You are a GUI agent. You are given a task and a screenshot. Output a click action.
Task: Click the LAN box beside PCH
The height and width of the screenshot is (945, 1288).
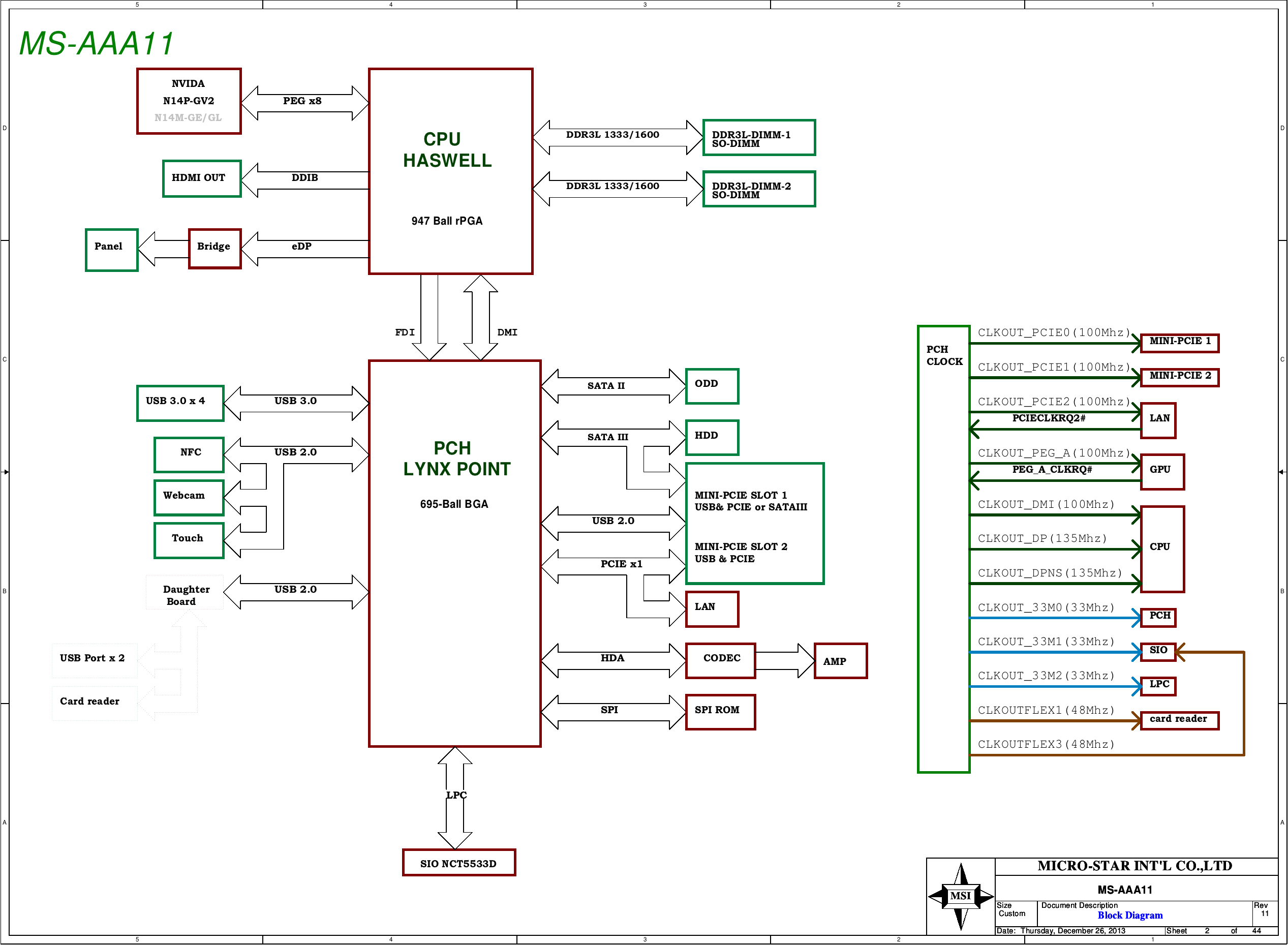click(x=712, y=610)
